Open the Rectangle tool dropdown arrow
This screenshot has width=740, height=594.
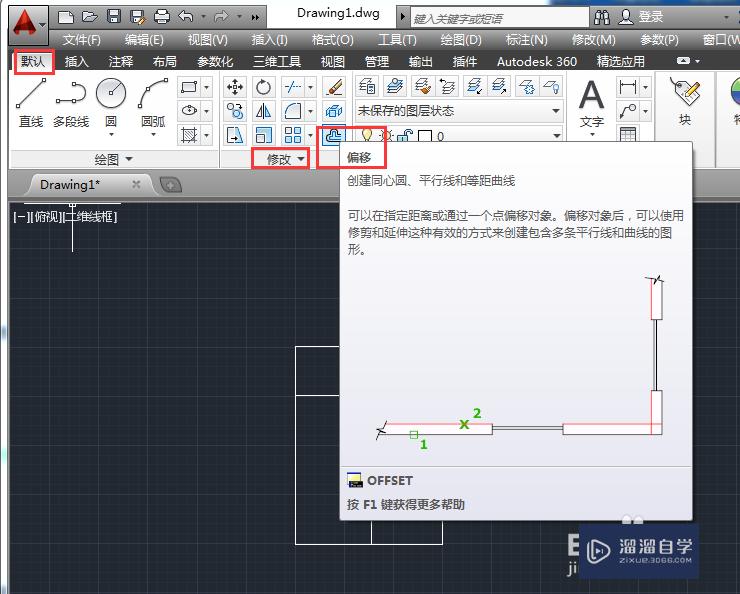(x=207, y=87)
